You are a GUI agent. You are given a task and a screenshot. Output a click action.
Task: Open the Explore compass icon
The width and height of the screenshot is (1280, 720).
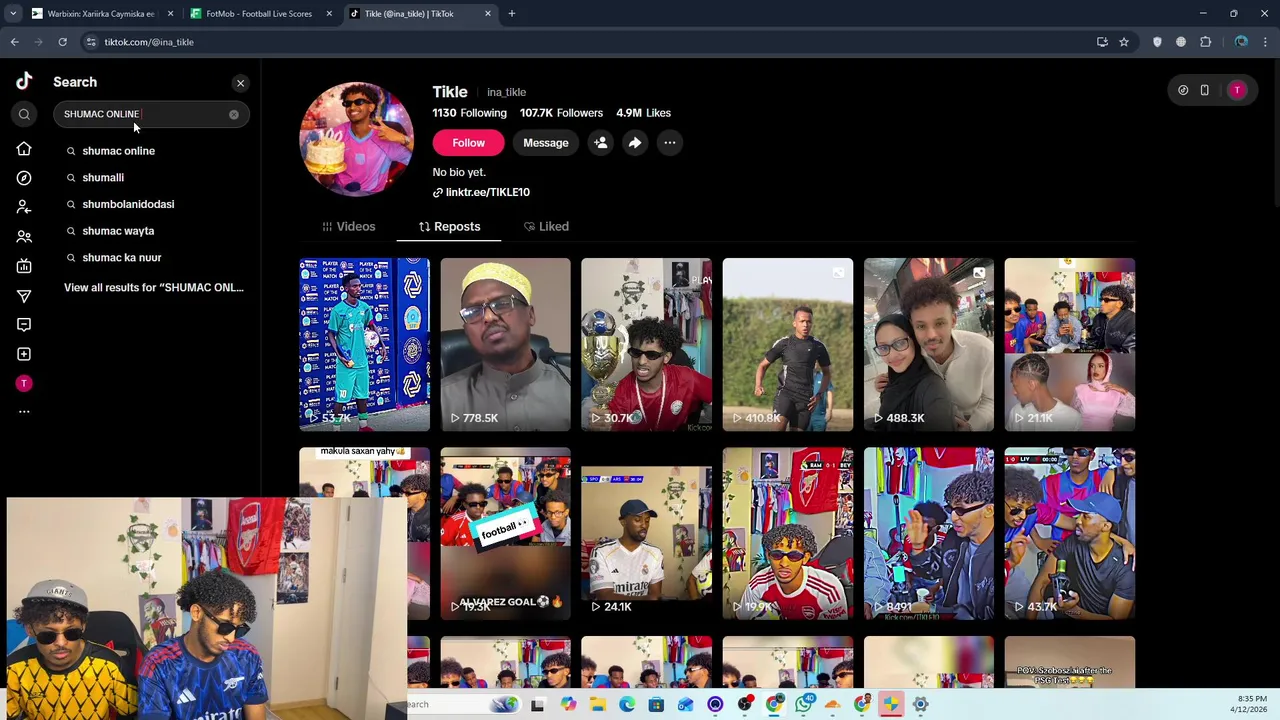click(x=24, y=178)
